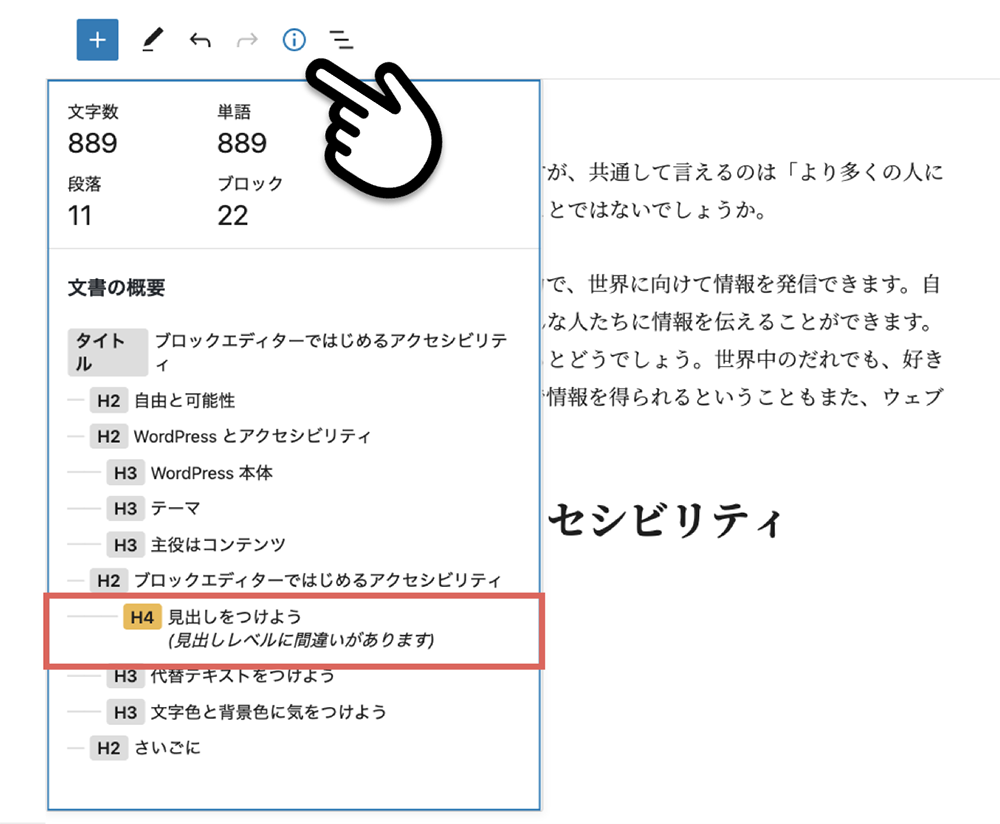Click the 段落 count value 11
The image size is (1000, 824).
click(x=80, y=216)
